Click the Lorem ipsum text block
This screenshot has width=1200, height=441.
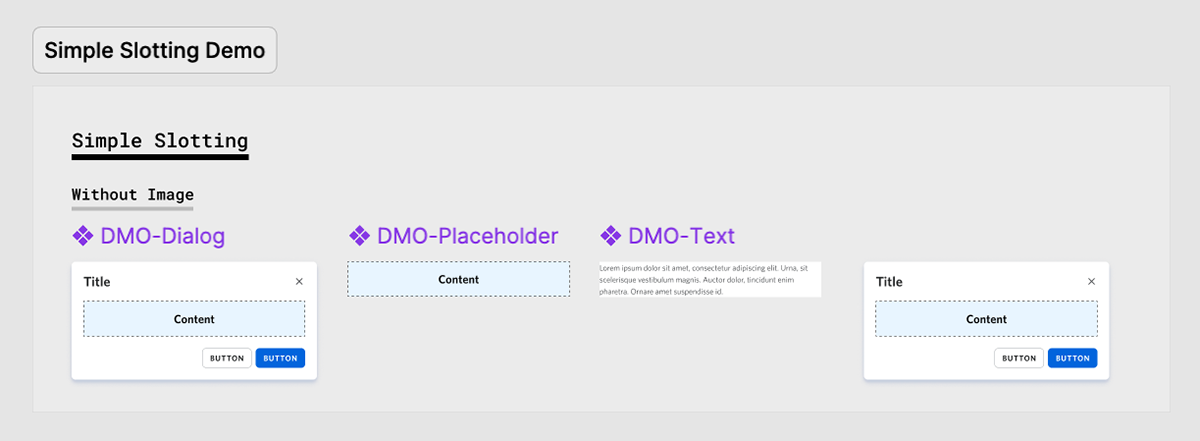[x=709, y=279]
